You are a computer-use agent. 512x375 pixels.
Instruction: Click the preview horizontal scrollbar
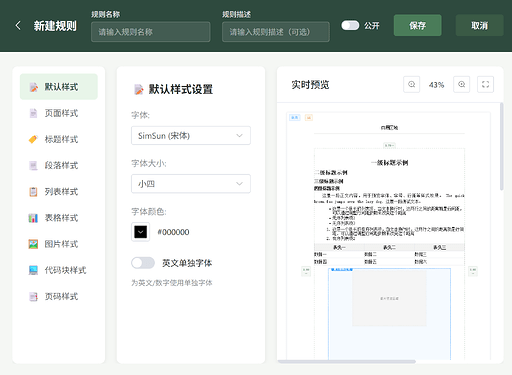tap(347, 362)
